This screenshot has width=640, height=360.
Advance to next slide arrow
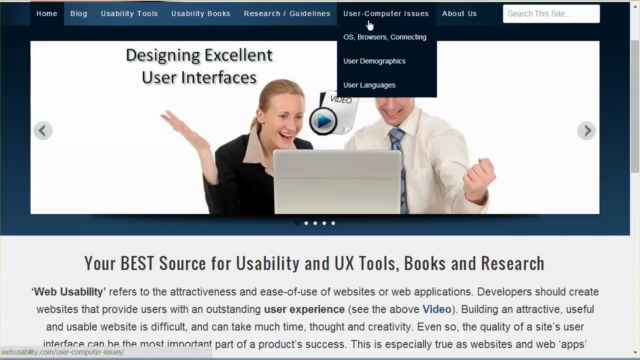coord(587,131)
